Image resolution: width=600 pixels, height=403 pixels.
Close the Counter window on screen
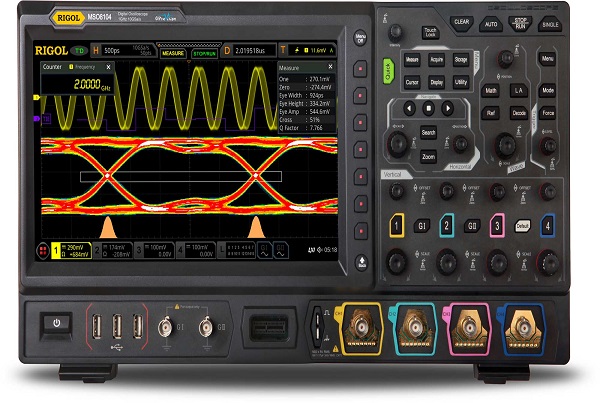point(108,67)
